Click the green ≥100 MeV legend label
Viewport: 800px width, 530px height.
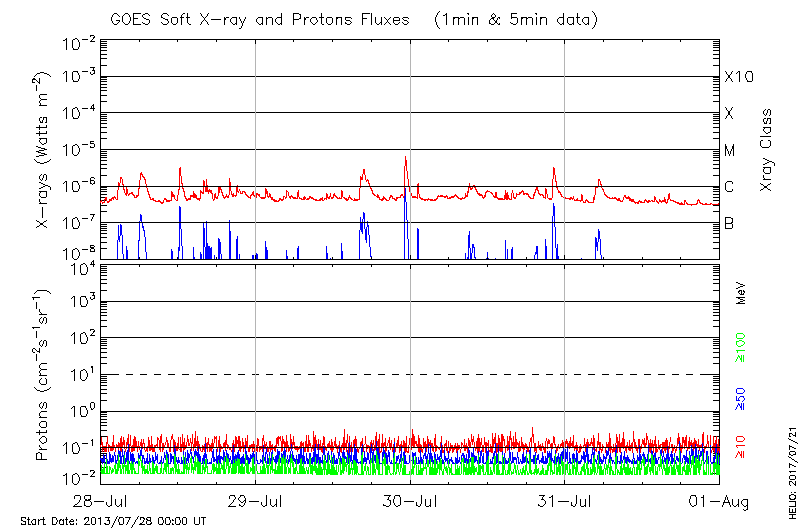click(x=741, y=347)
